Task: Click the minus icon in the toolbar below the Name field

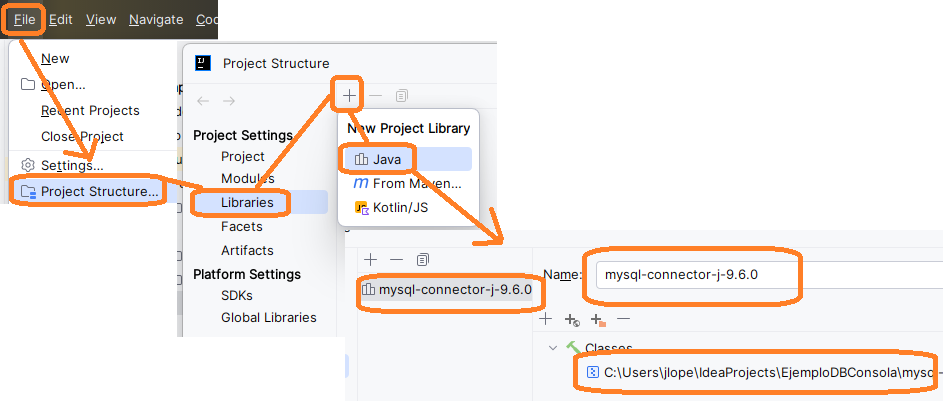Action: pyautogui.click(x=624, y=319)
